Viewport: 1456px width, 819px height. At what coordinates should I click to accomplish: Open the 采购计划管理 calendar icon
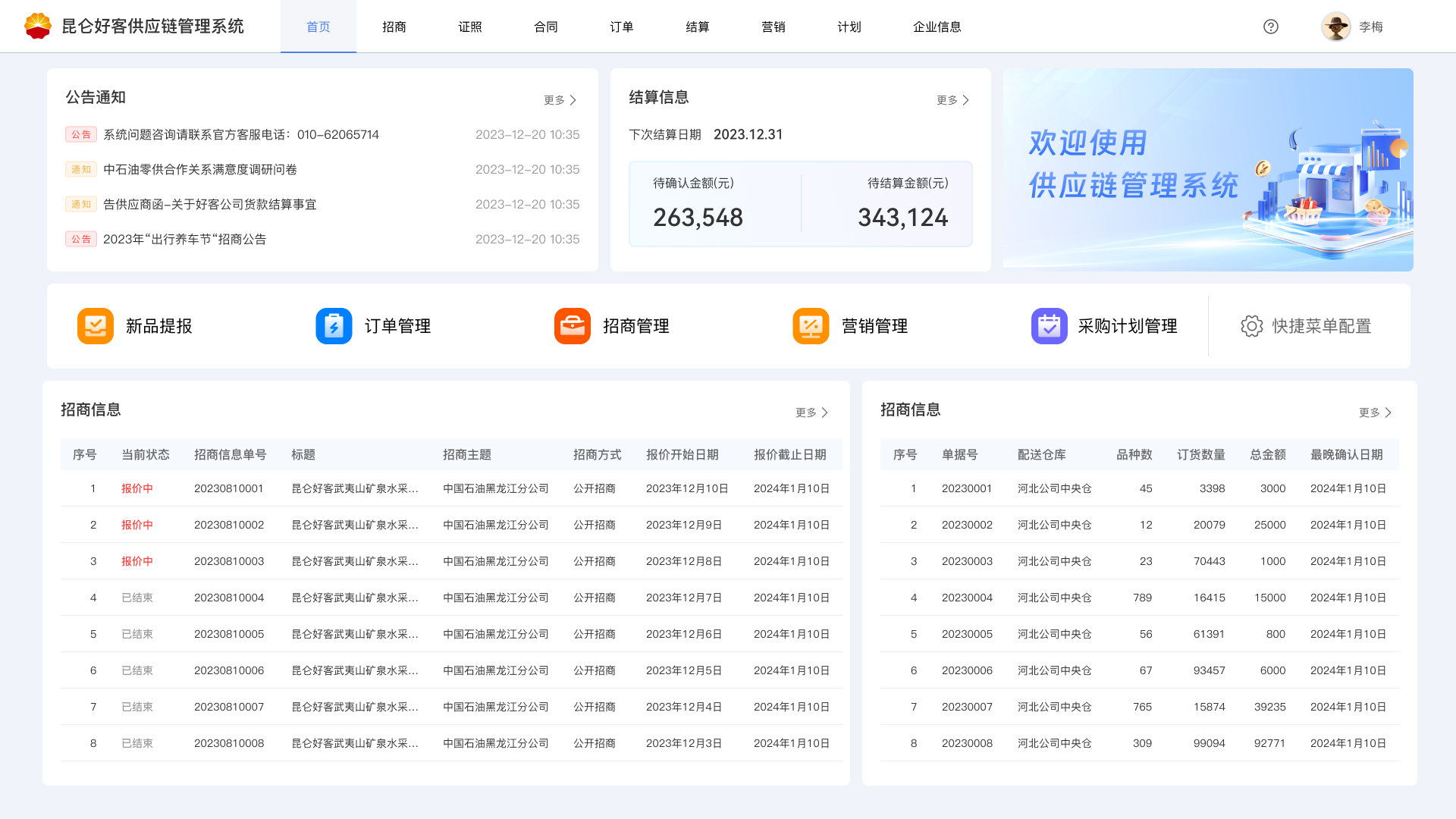(x=1050, y=326)
